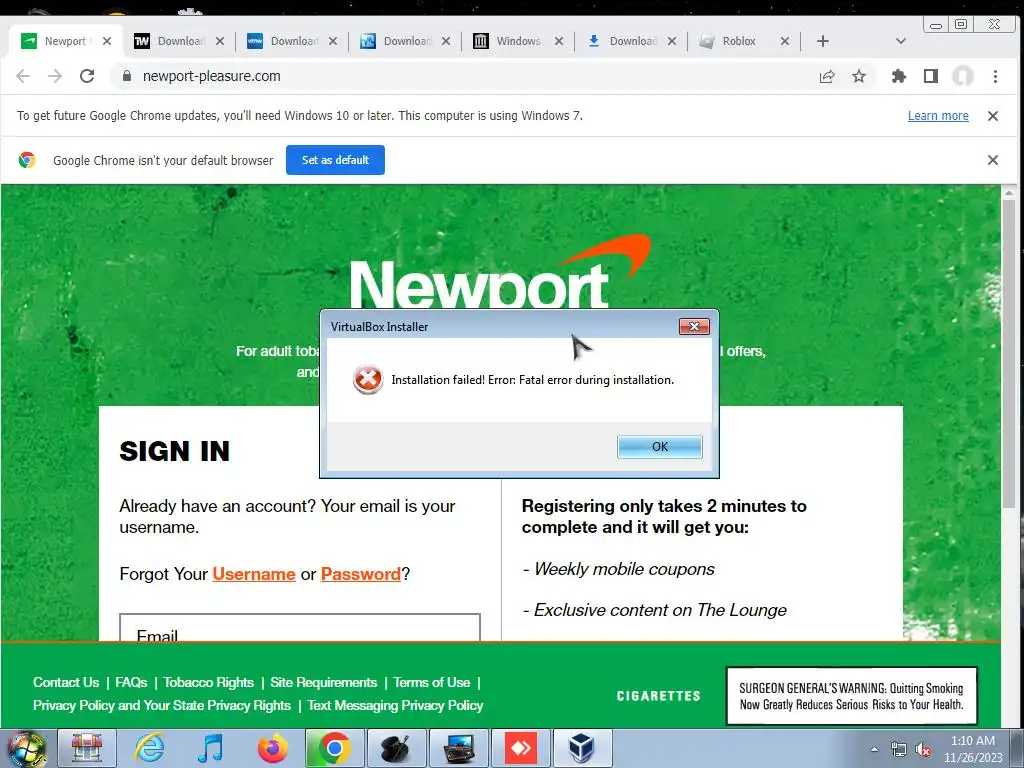
Task: Open the Terms of Use link
Action: pos(432,682)
